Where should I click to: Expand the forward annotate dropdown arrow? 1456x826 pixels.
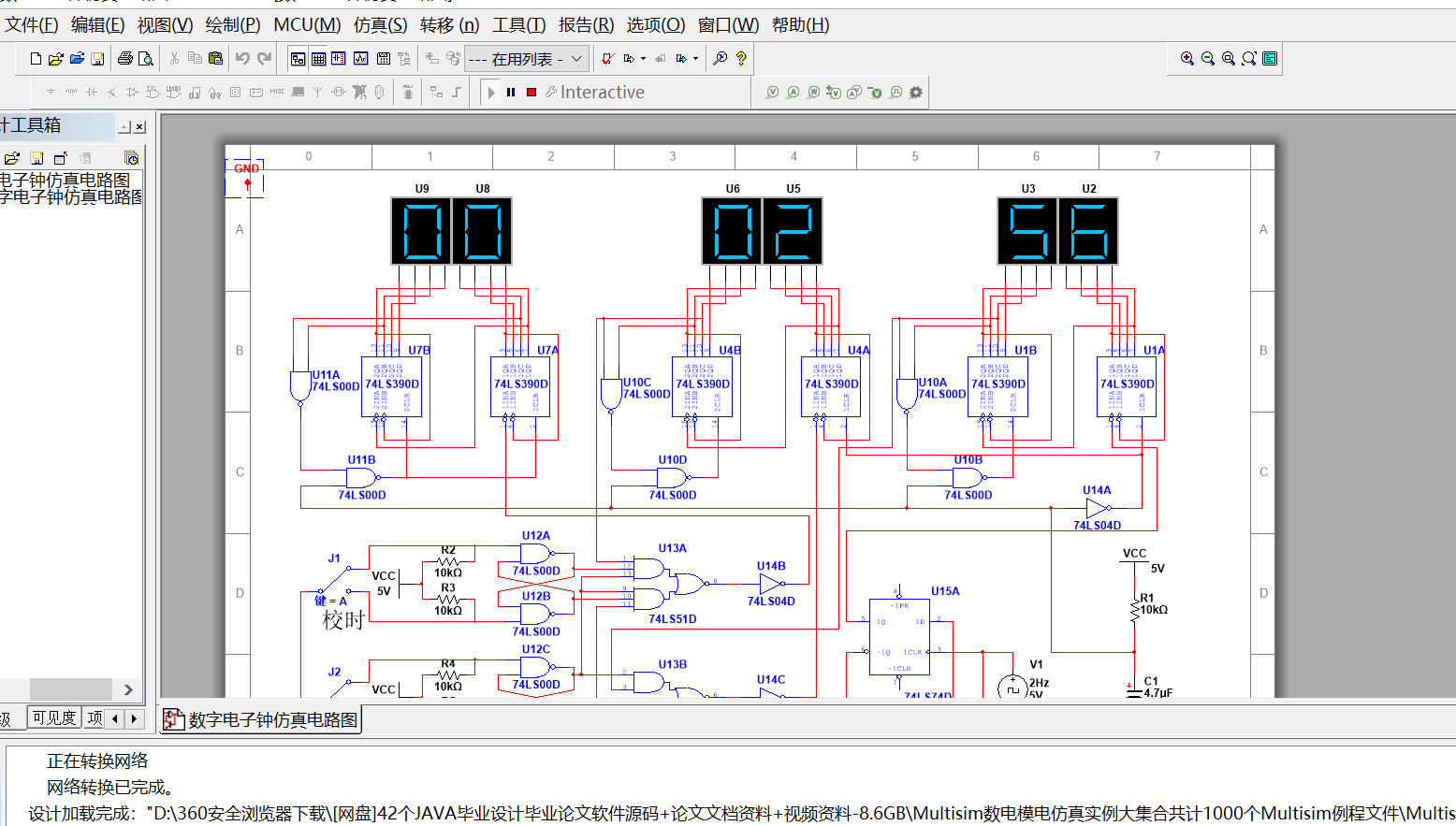(x=695, y=59)
